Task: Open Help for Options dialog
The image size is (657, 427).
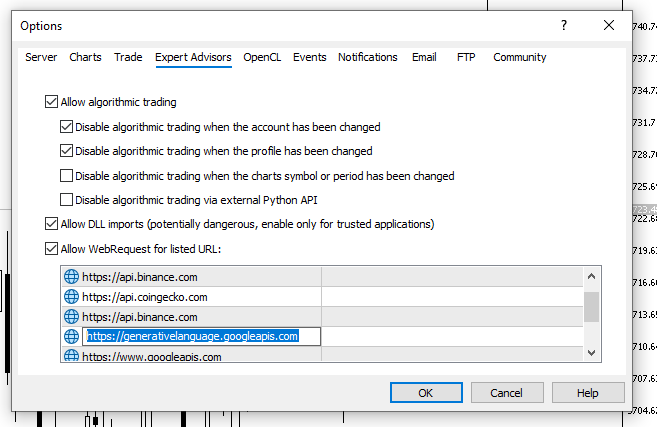Action: click(588, 393)
